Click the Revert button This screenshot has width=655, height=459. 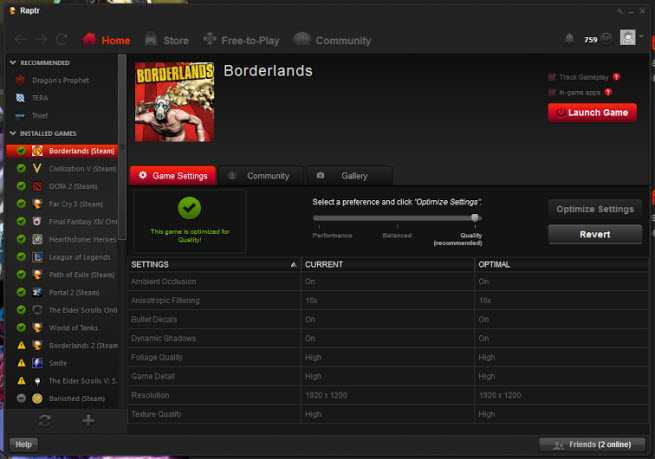(595, 234)
